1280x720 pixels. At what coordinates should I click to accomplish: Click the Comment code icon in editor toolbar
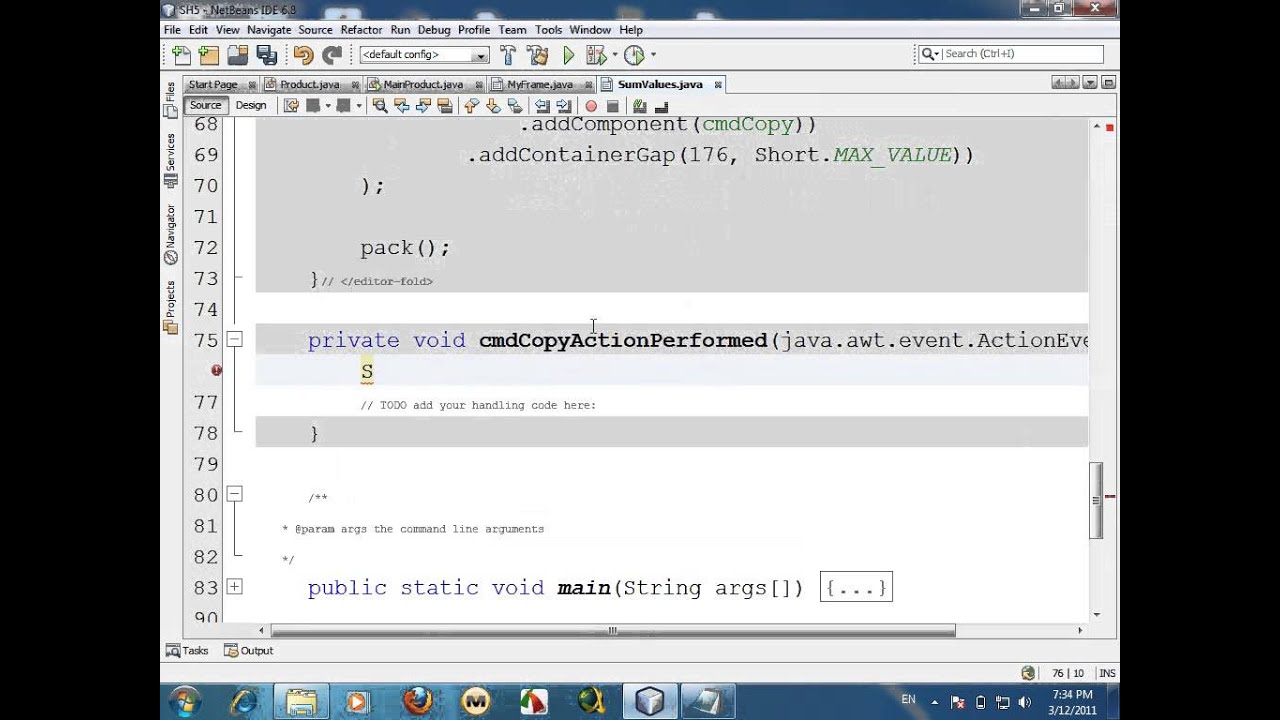[x=640, y=106]
